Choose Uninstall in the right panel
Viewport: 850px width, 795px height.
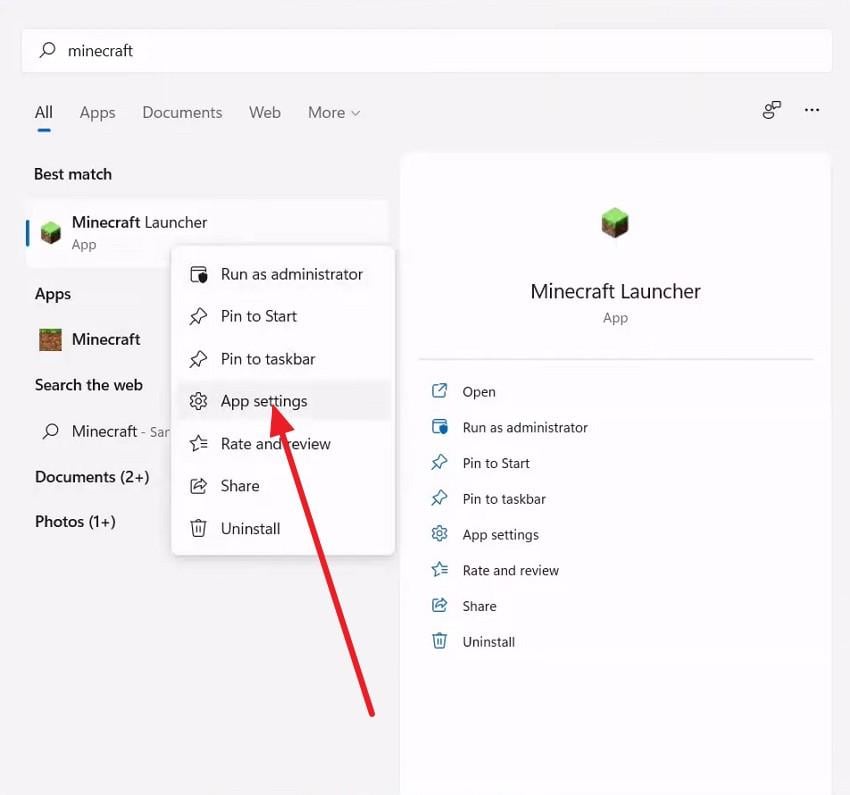(484, 641)
